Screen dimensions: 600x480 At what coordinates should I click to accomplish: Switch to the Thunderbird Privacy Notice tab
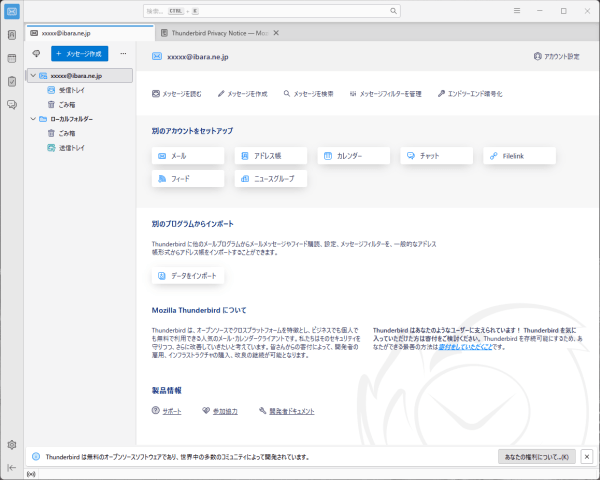pyautogui.click(x=214, y=33)
